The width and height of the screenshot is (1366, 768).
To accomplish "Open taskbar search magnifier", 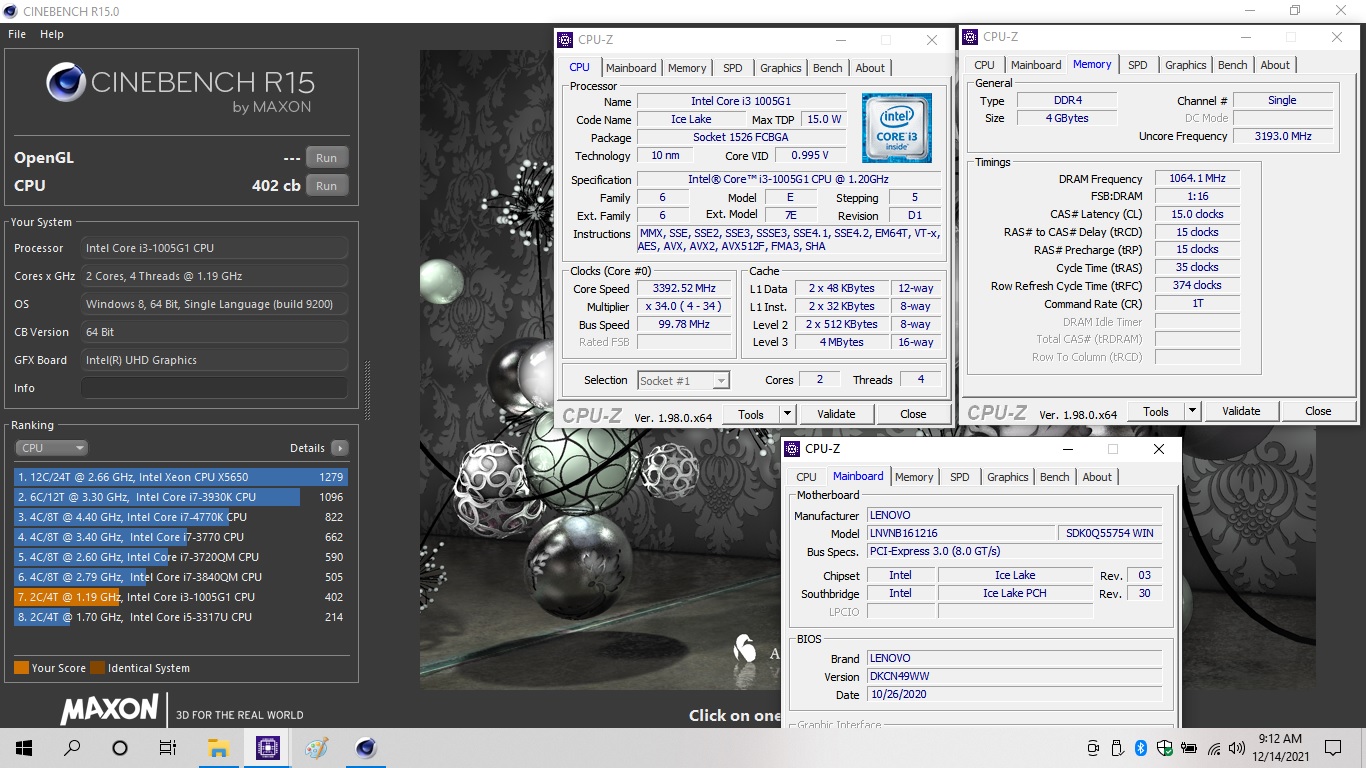I will pyautogui.click(x=72, y=747).
